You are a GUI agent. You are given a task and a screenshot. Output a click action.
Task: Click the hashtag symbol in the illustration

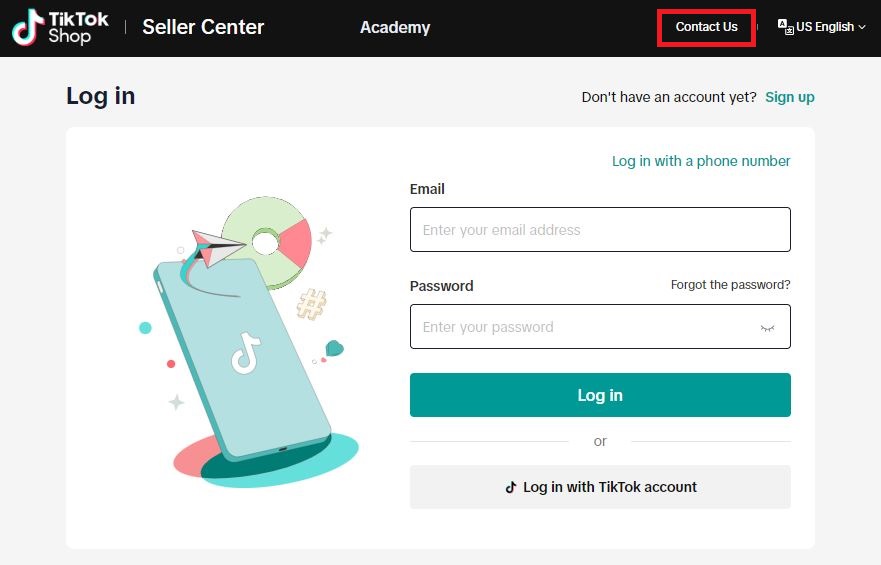[311, 302]
